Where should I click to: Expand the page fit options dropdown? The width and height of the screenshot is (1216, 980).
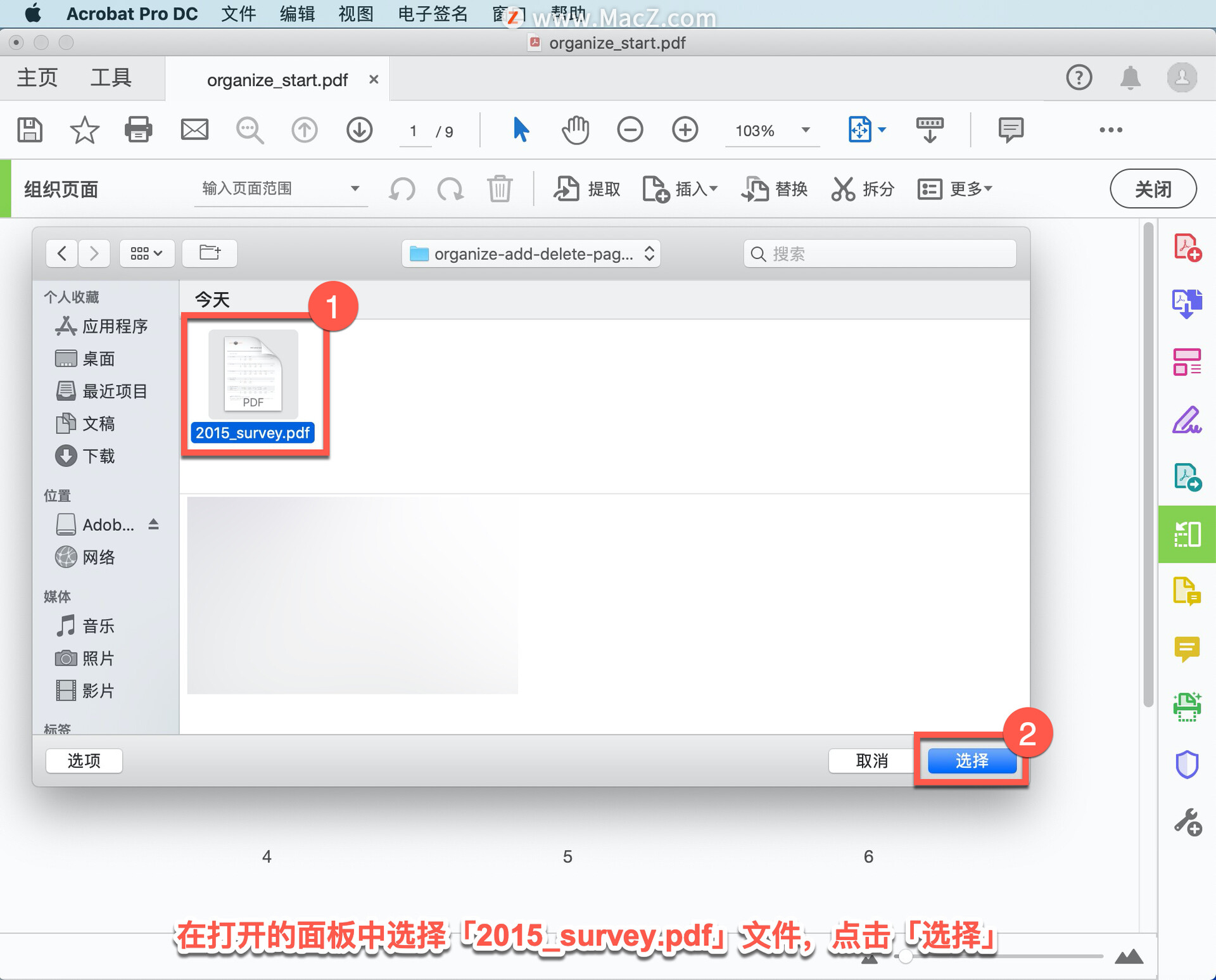[x=882, y=130]
